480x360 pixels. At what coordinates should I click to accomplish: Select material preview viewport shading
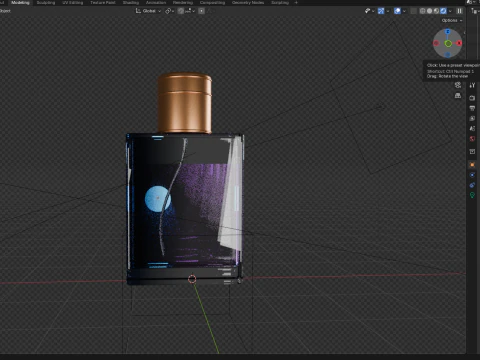(436, 11)
